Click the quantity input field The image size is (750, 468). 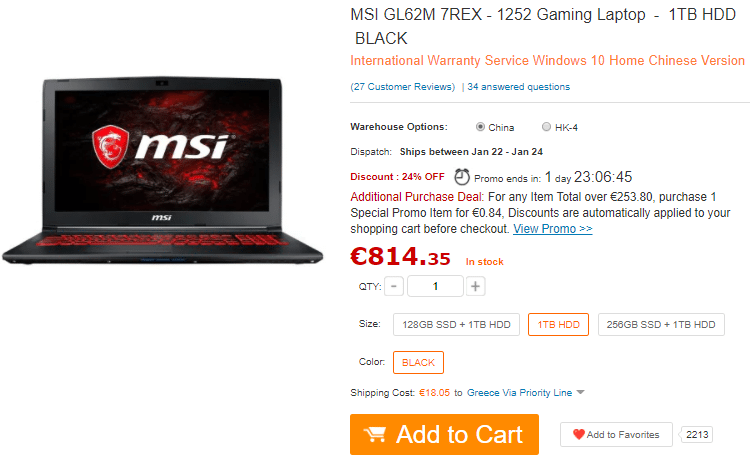[435, 286]
